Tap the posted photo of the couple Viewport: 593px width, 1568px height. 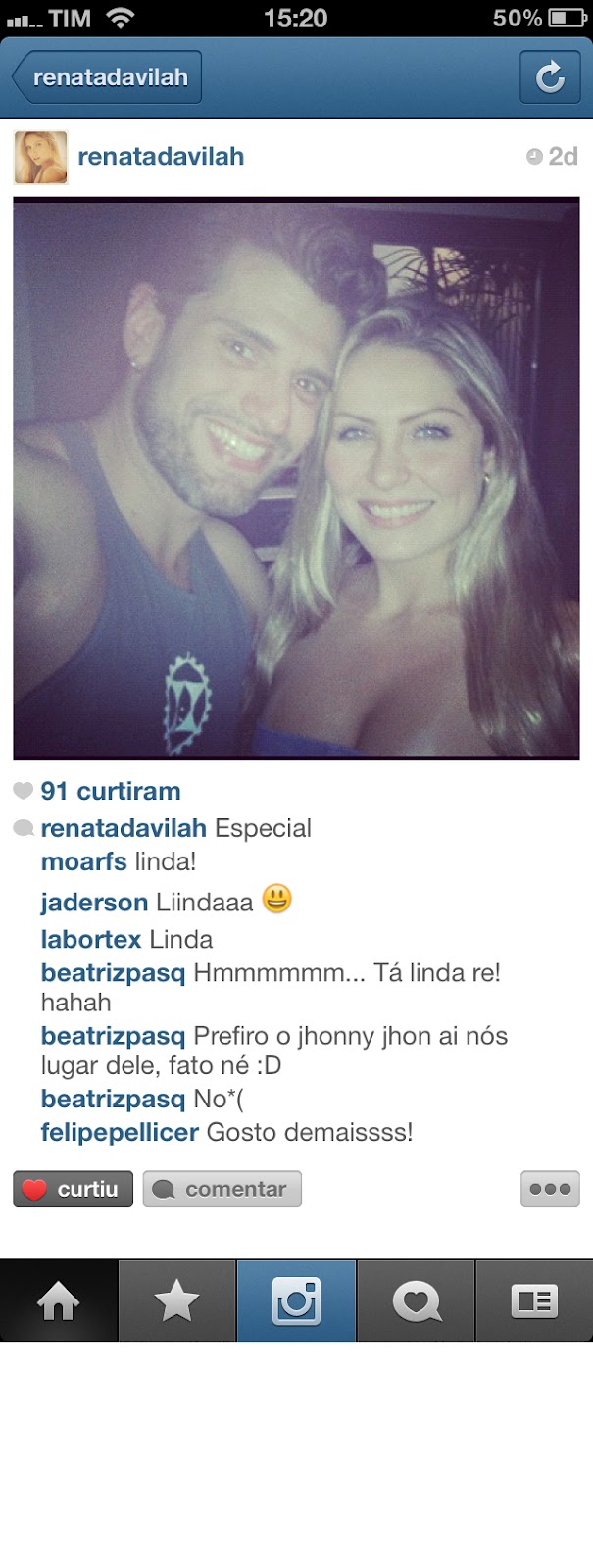(296, 478)
